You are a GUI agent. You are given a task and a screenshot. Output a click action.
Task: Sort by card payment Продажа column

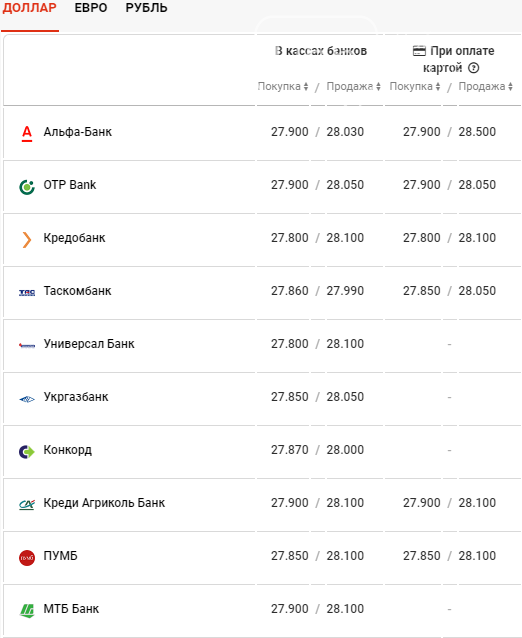coord(486,86)
